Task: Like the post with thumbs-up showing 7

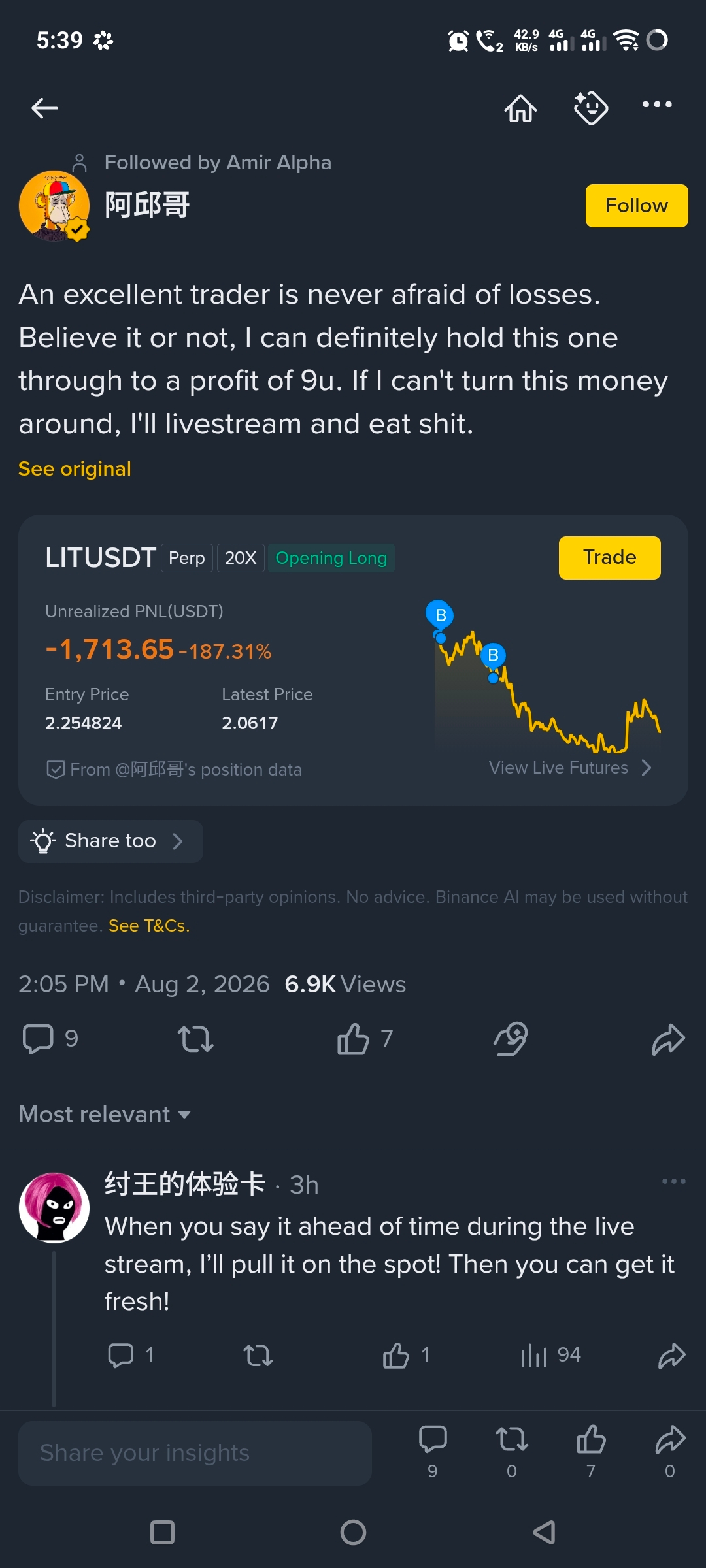Action: coord(365,1038)
